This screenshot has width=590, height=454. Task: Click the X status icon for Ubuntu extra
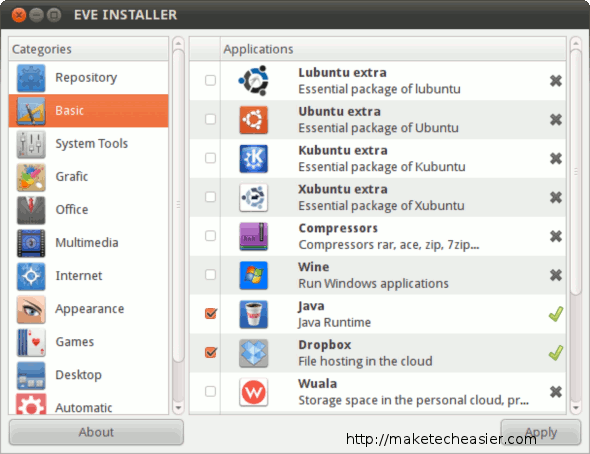pos(556,120)
